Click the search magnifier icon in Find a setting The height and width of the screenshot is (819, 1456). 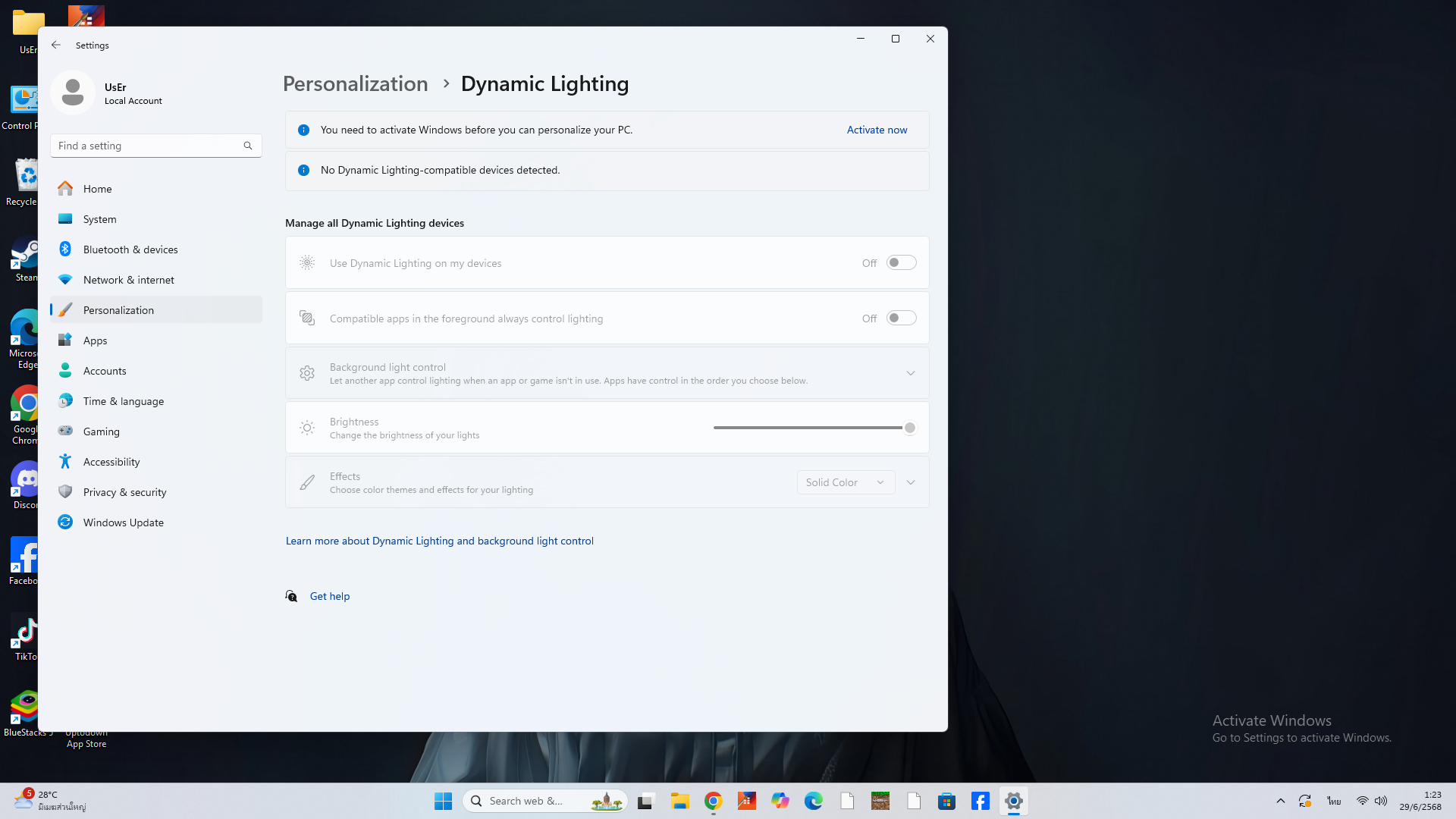coord(248,146)
